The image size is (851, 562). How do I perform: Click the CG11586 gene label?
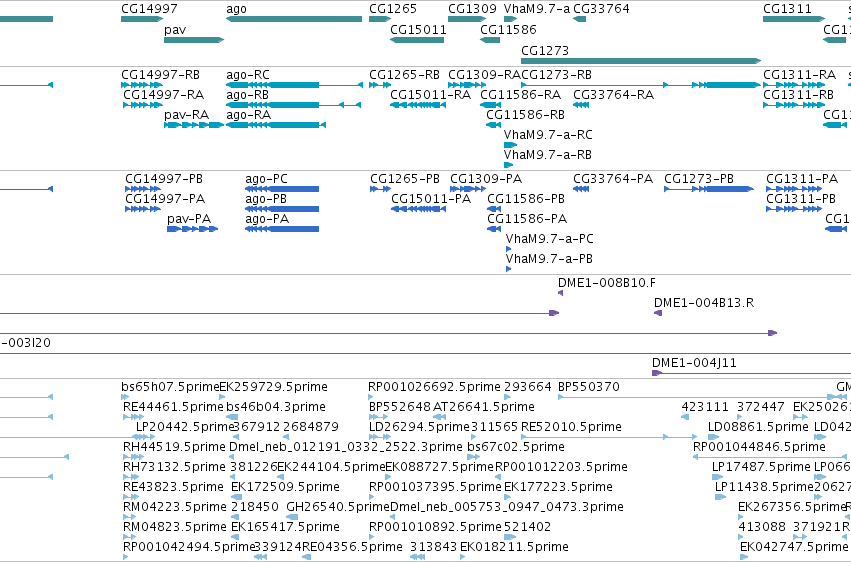[509, 29]
